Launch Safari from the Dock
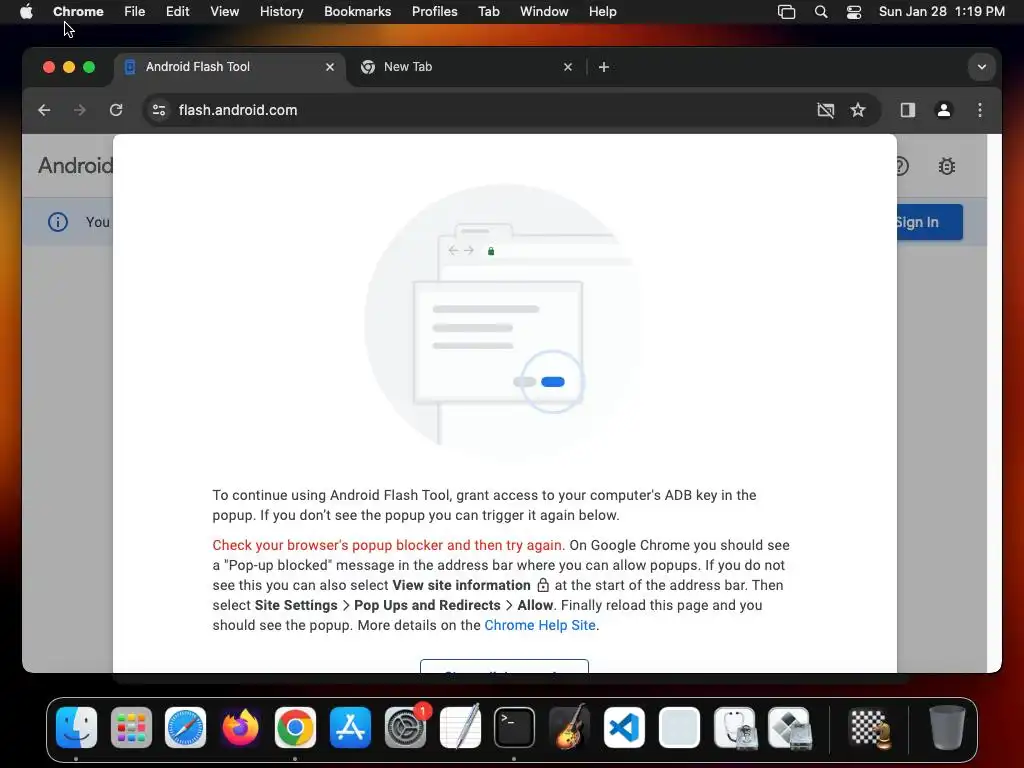This screenshot has width=1024, height=768. pyautogui.click(x=185, y=728)
